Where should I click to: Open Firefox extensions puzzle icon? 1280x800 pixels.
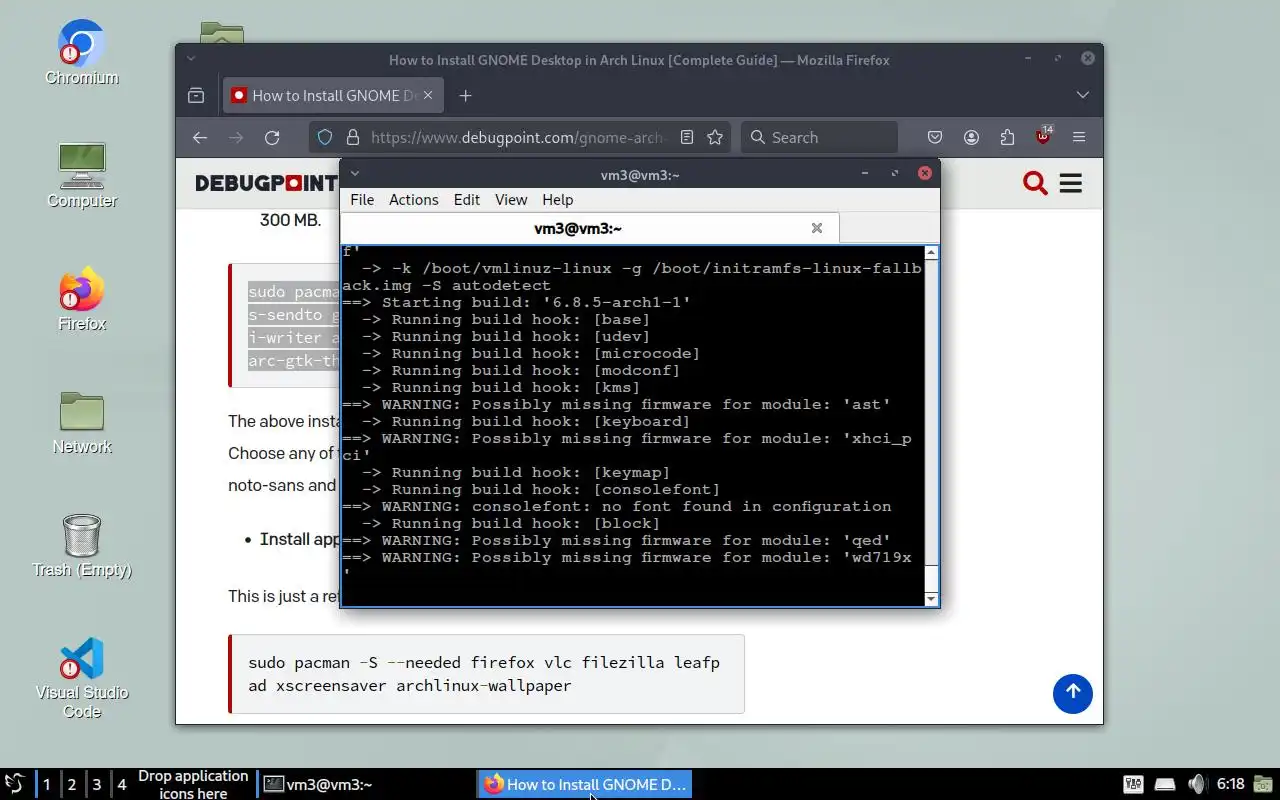click(x=1007, y=137)
